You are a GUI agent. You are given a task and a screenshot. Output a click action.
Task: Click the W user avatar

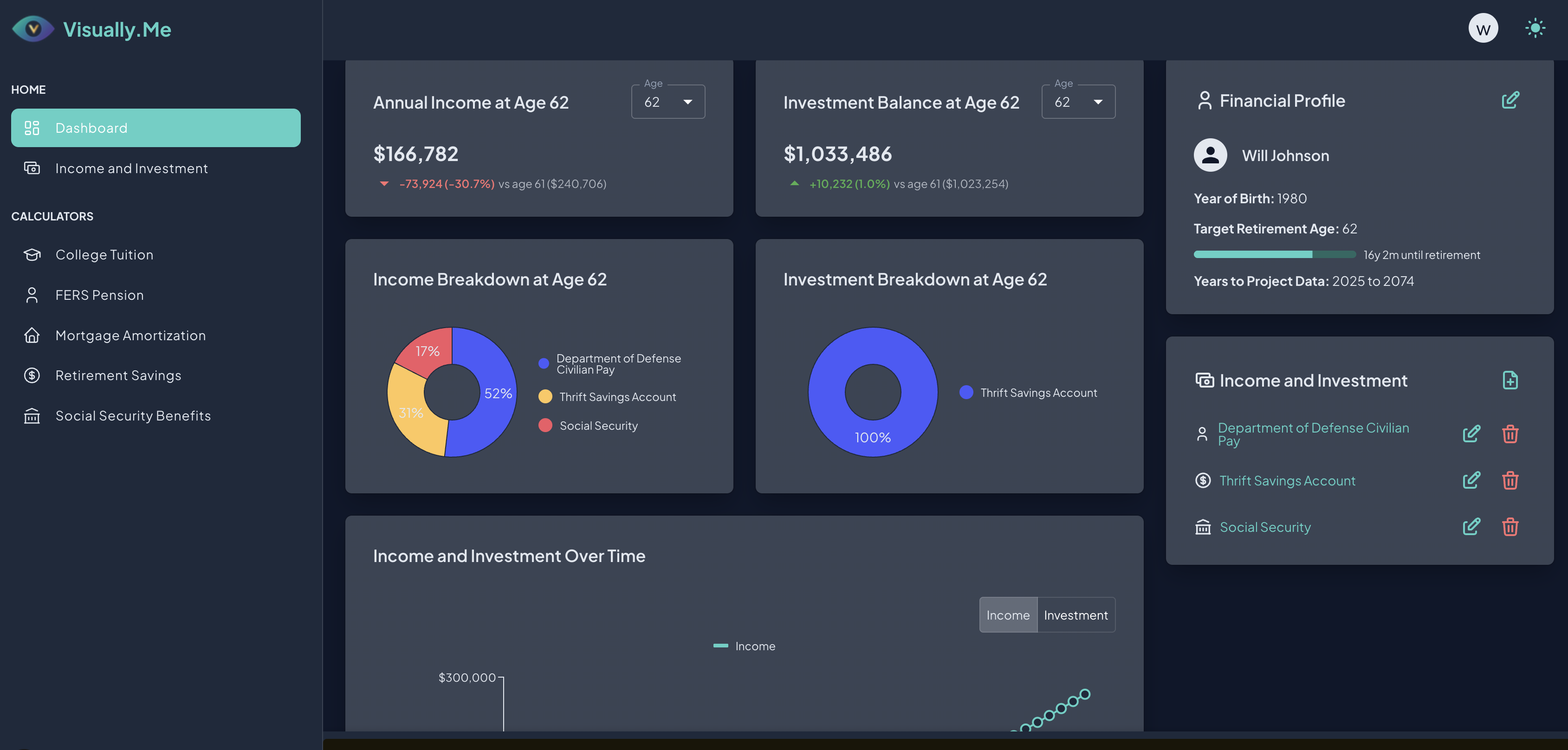[x=1484, y=27]
